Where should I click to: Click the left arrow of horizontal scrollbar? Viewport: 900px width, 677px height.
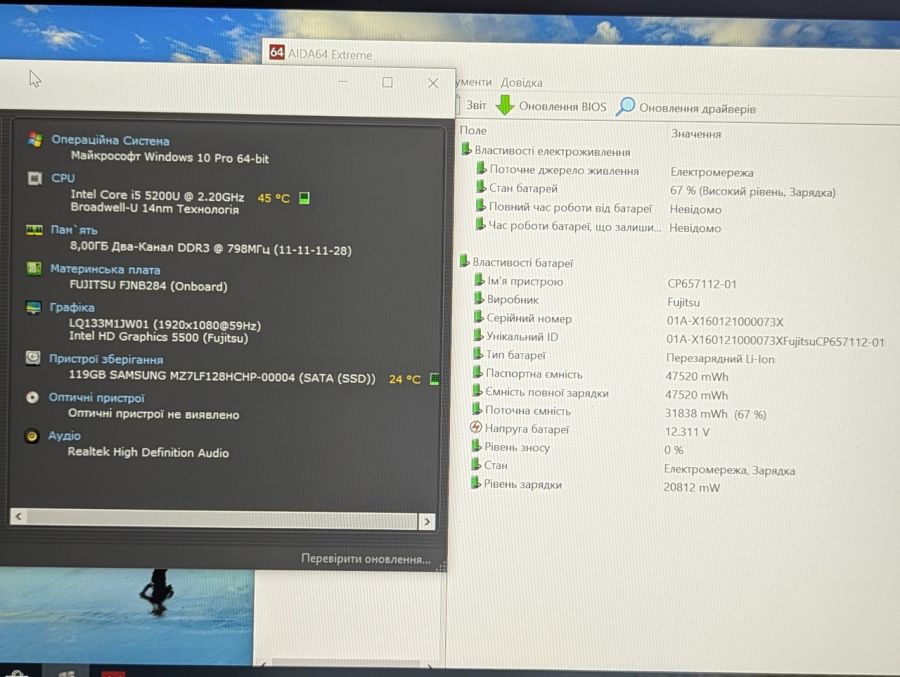click(x=18, y=516)
